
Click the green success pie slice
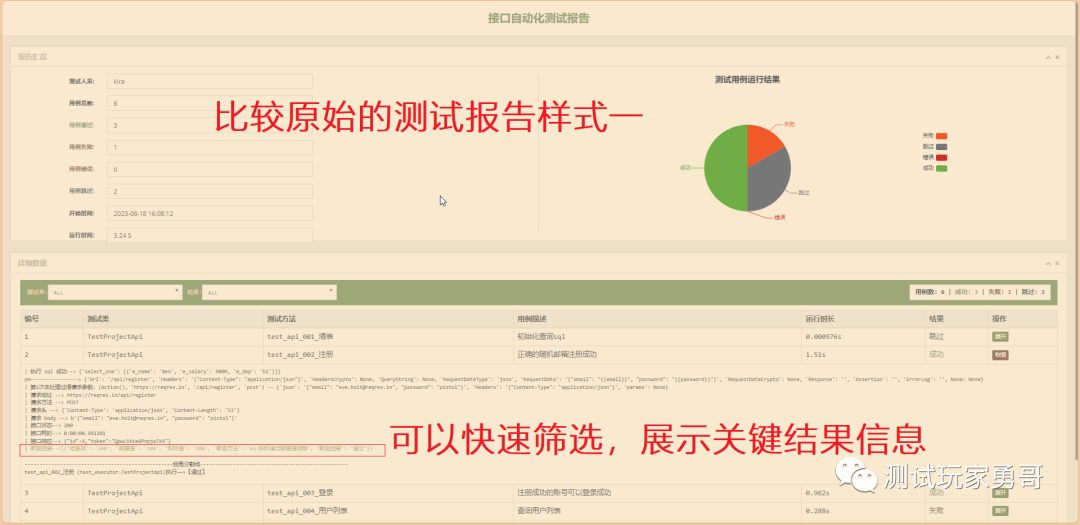coord(725,167)
